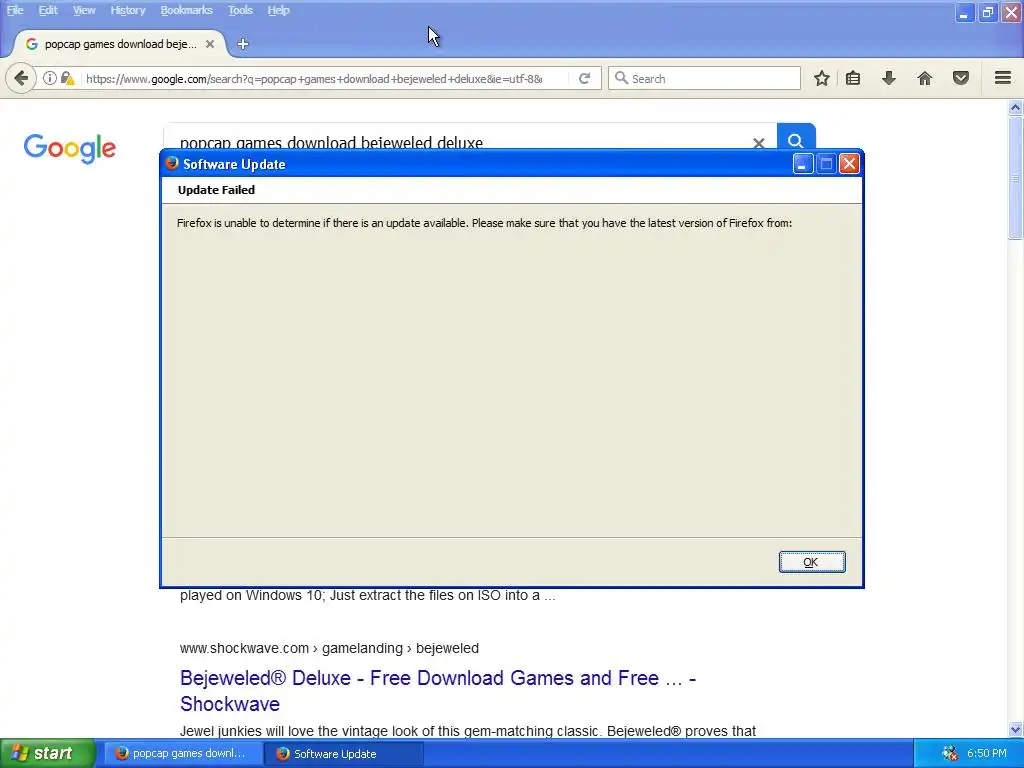
Task: Close the Software Update dialog
Action: (849, 164)
